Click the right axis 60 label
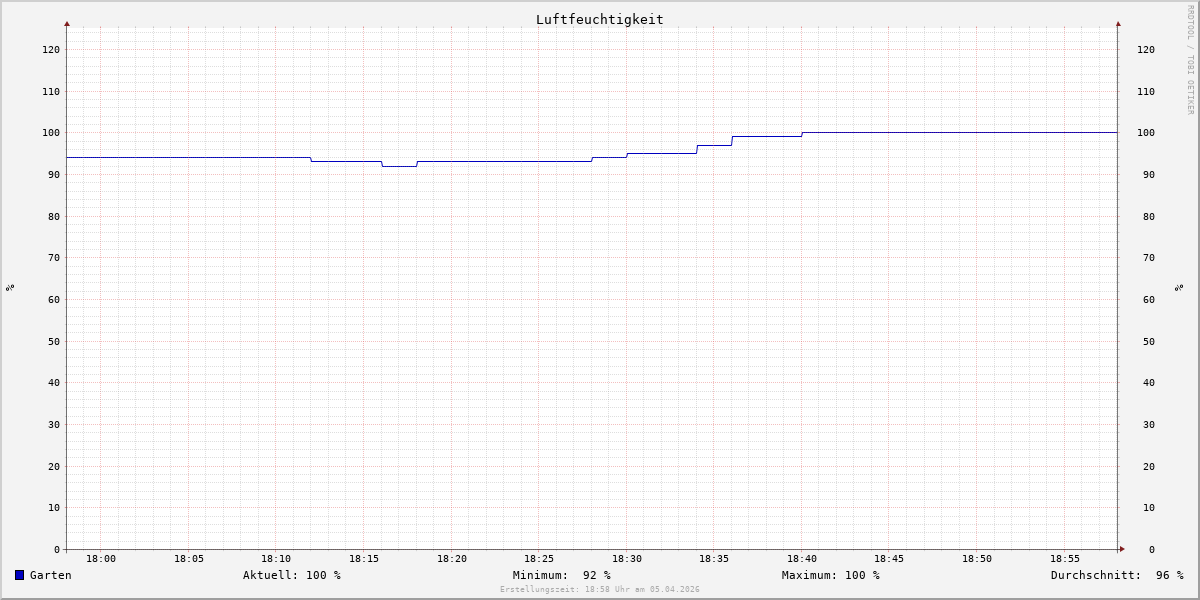This screenshot has height=600, width=1200. pyautogui.click(x=1149, y=300)
